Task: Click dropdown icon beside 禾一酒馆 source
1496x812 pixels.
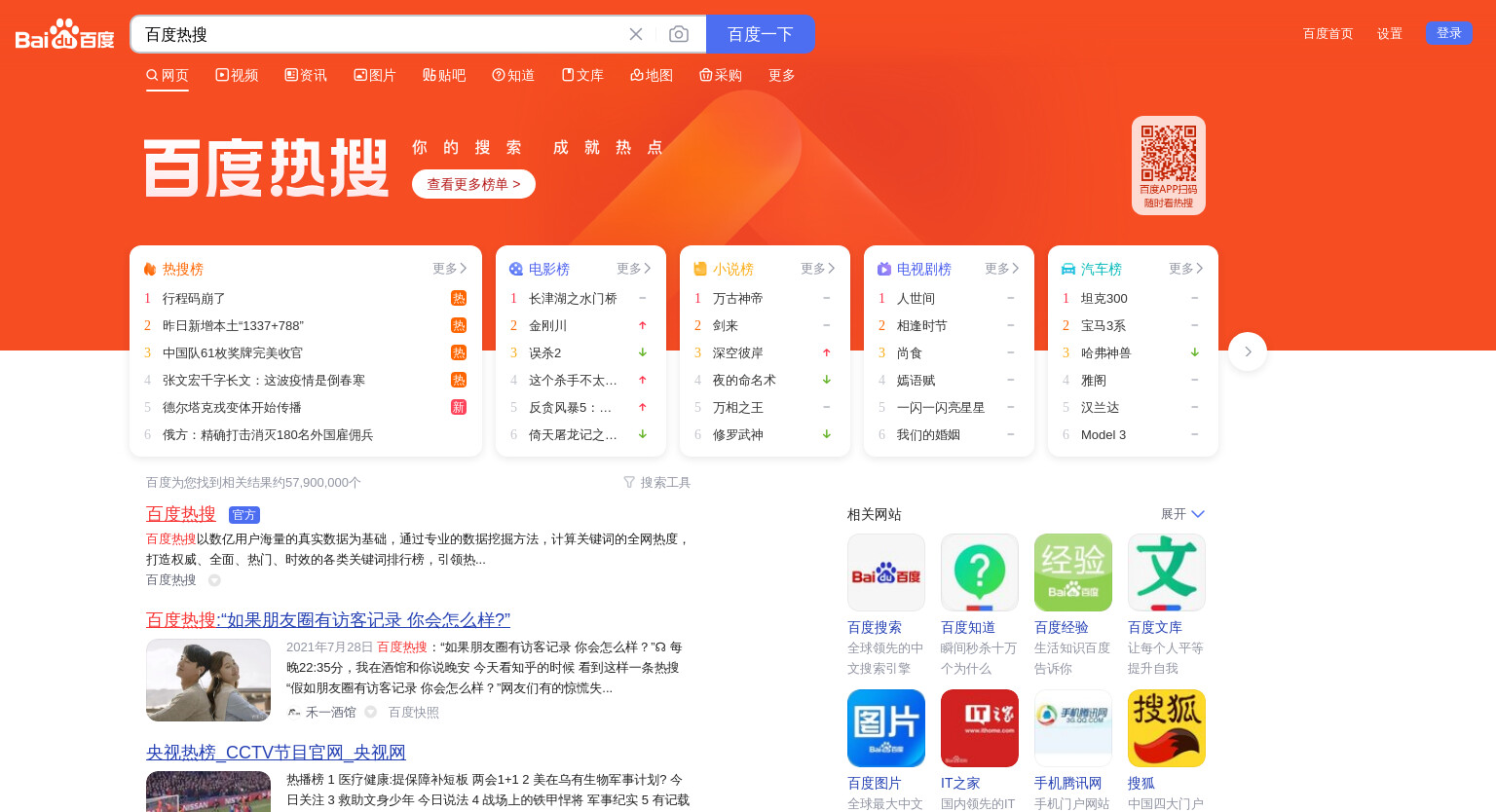Action: (370, 713)
